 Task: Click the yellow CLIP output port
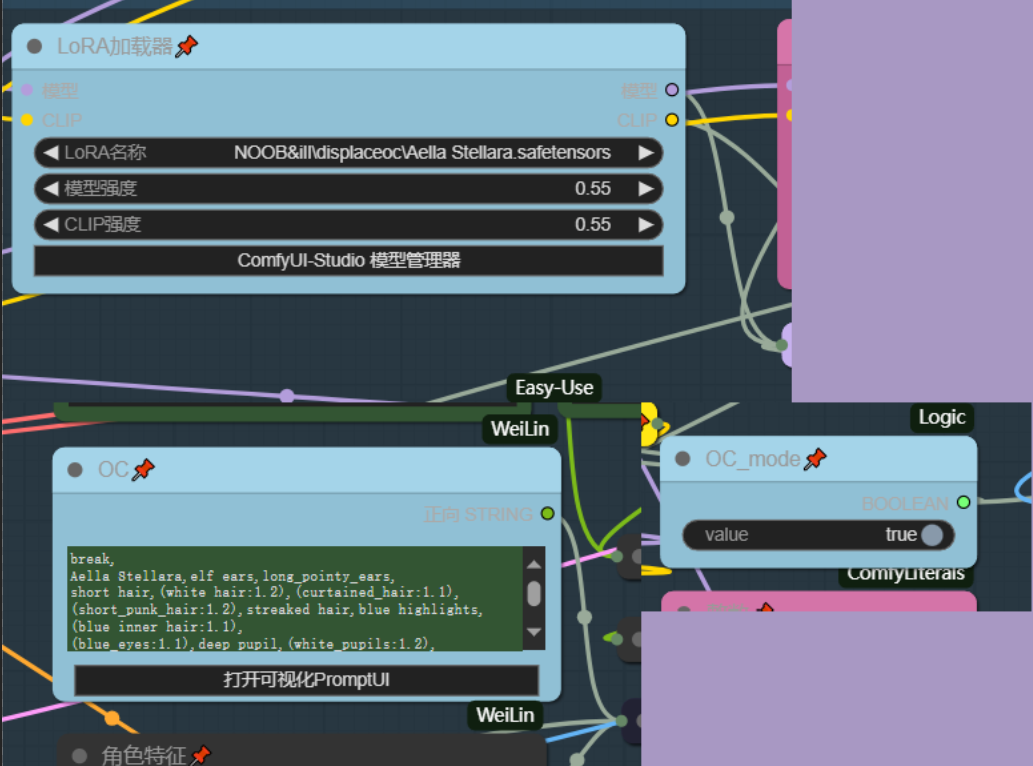(672, 120)
